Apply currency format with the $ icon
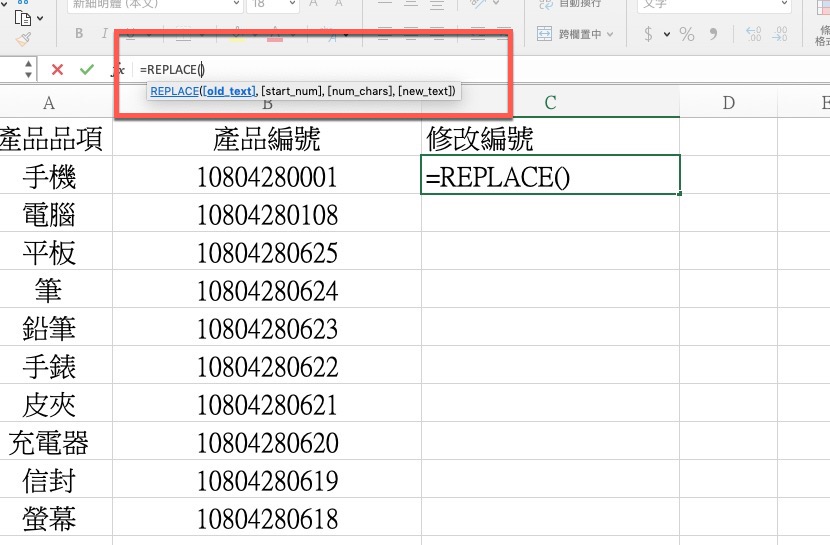This screenshot has width=830, height=545. (x=648, y=34)
